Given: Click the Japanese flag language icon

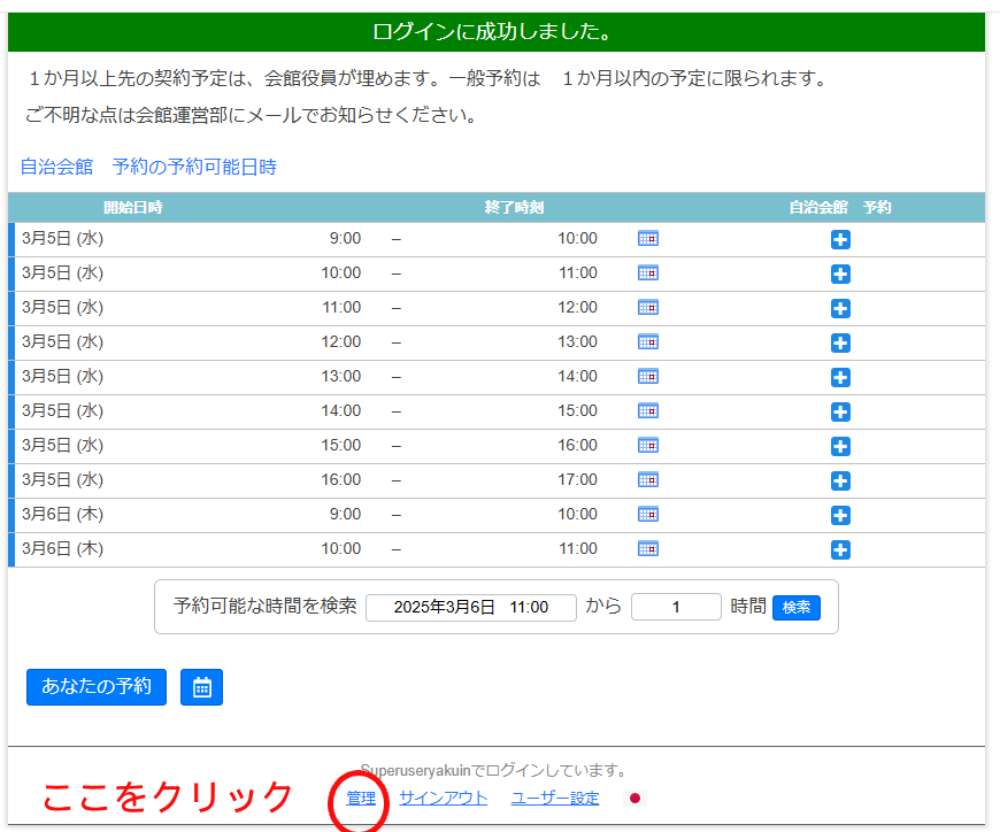Looking at the screenshot, I should [634, 798].
